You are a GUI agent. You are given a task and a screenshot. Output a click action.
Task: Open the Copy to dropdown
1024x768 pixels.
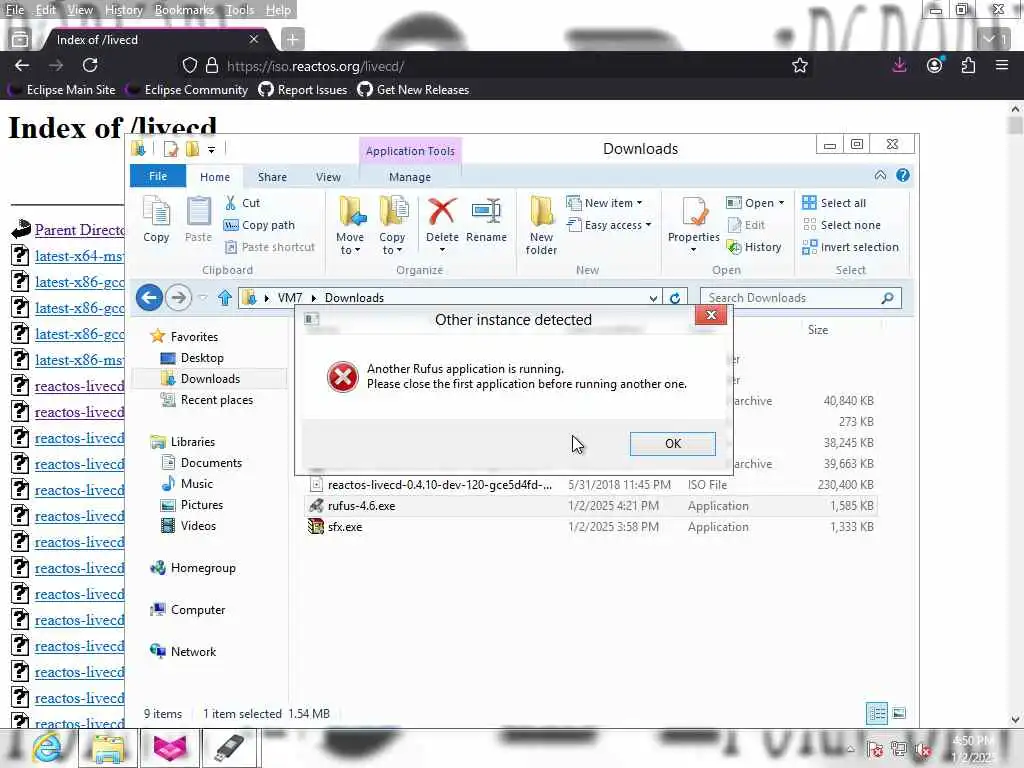point(392,226)
